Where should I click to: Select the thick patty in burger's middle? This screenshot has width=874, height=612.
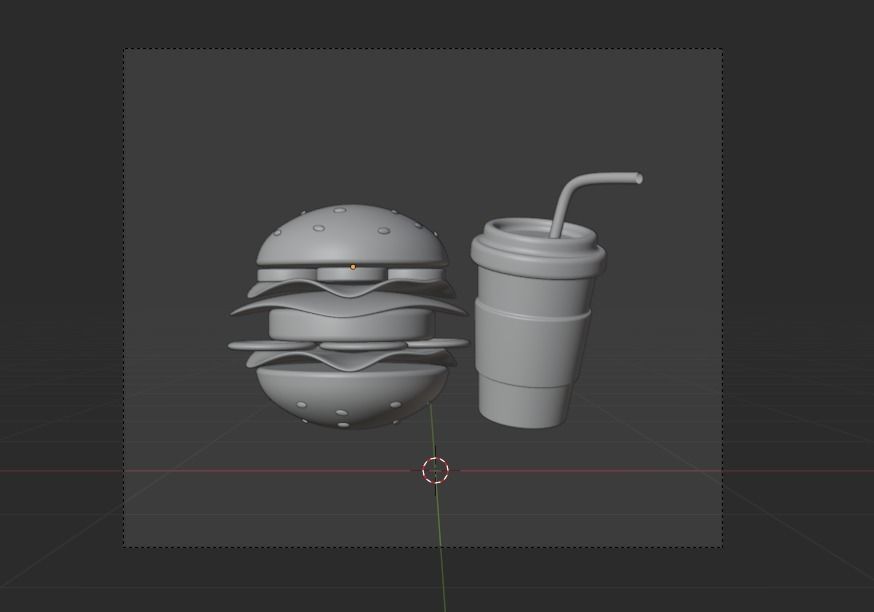pyautogui.click(x=351, y=324)
